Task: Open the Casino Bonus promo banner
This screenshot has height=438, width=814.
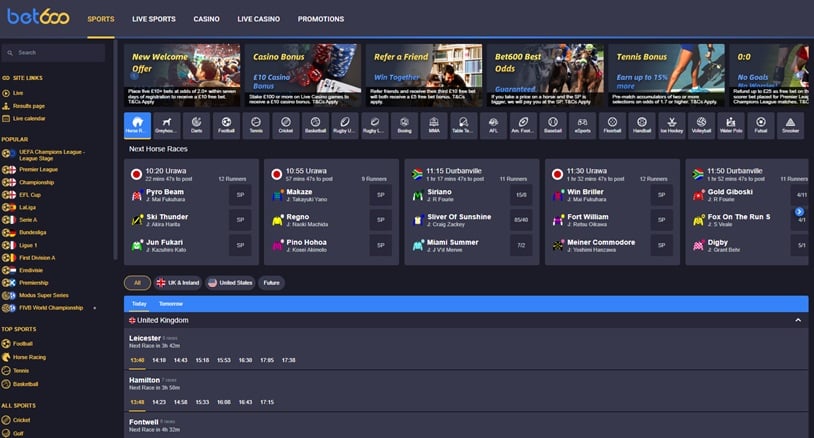Action: tap(303, 75)
